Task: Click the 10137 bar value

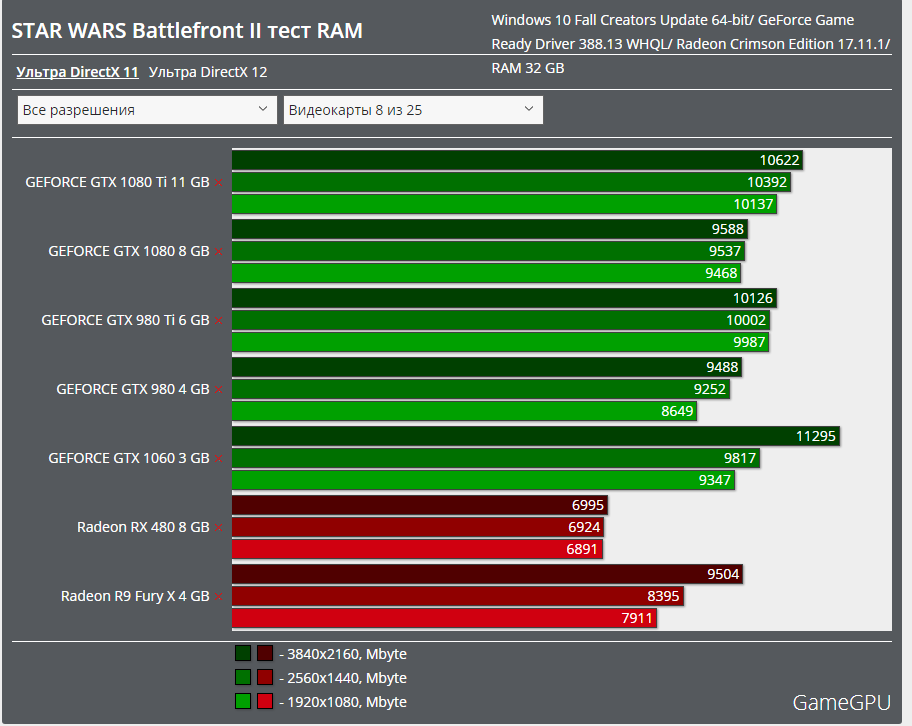Action: [x=753, y=204]
